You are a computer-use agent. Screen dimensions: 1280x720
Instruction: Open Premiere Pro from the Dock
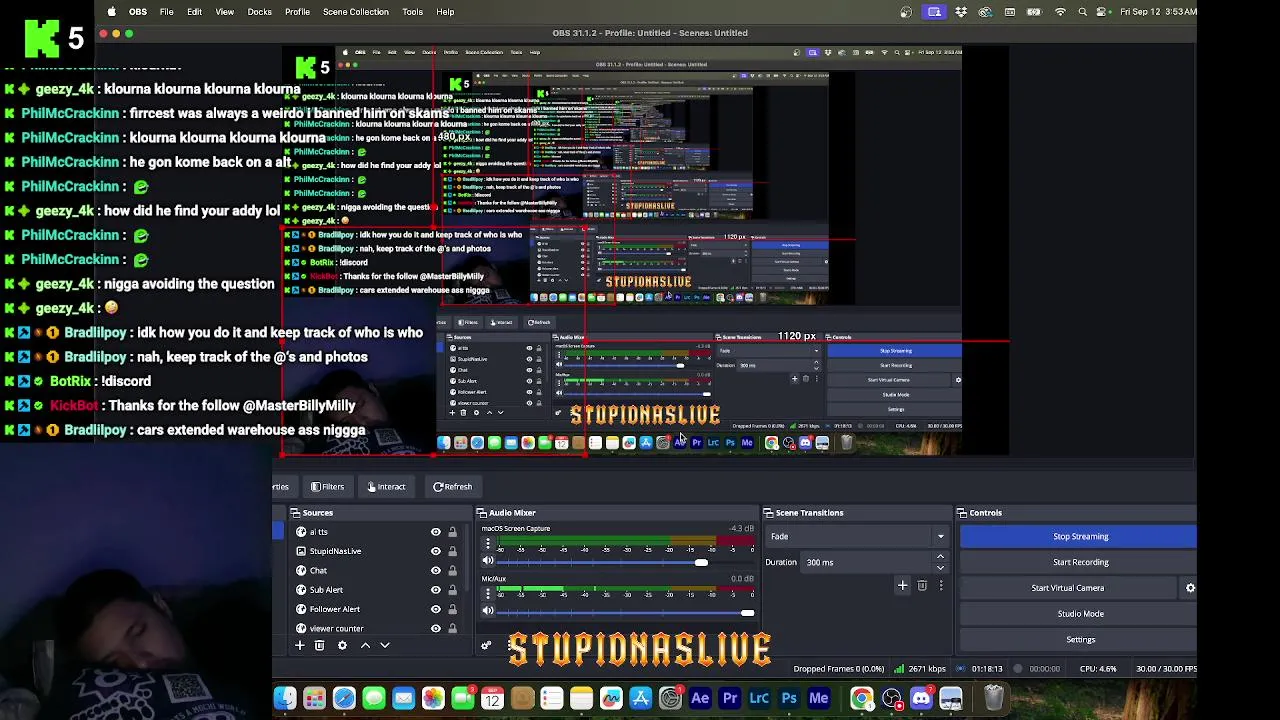pos(730,698)
